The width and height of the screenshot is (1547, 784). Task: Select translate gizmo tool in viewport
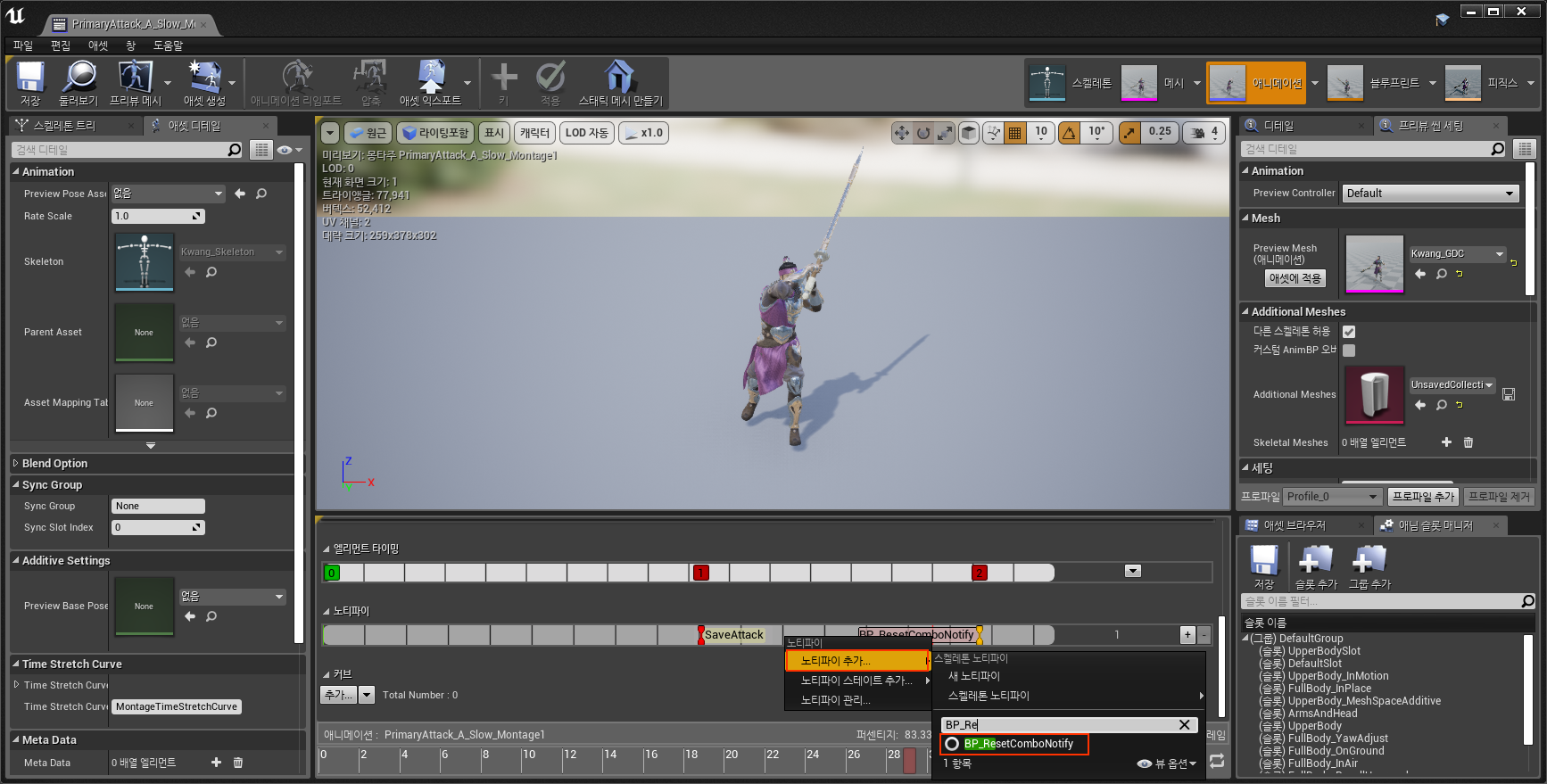click(902, 133)
